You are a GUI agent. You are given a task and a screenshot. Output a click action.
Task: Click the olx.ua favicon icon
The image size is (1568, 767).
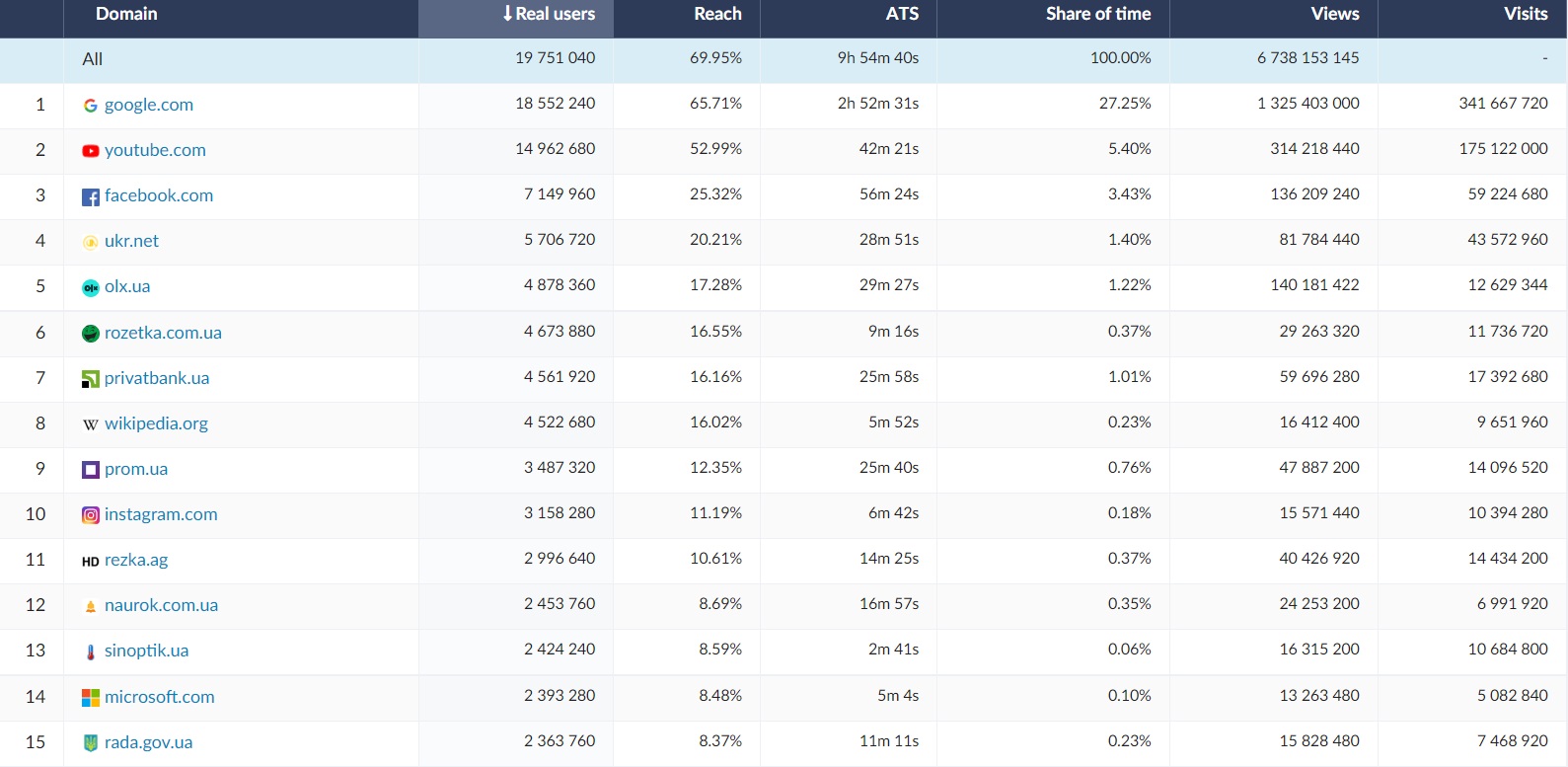pos(90,288)
